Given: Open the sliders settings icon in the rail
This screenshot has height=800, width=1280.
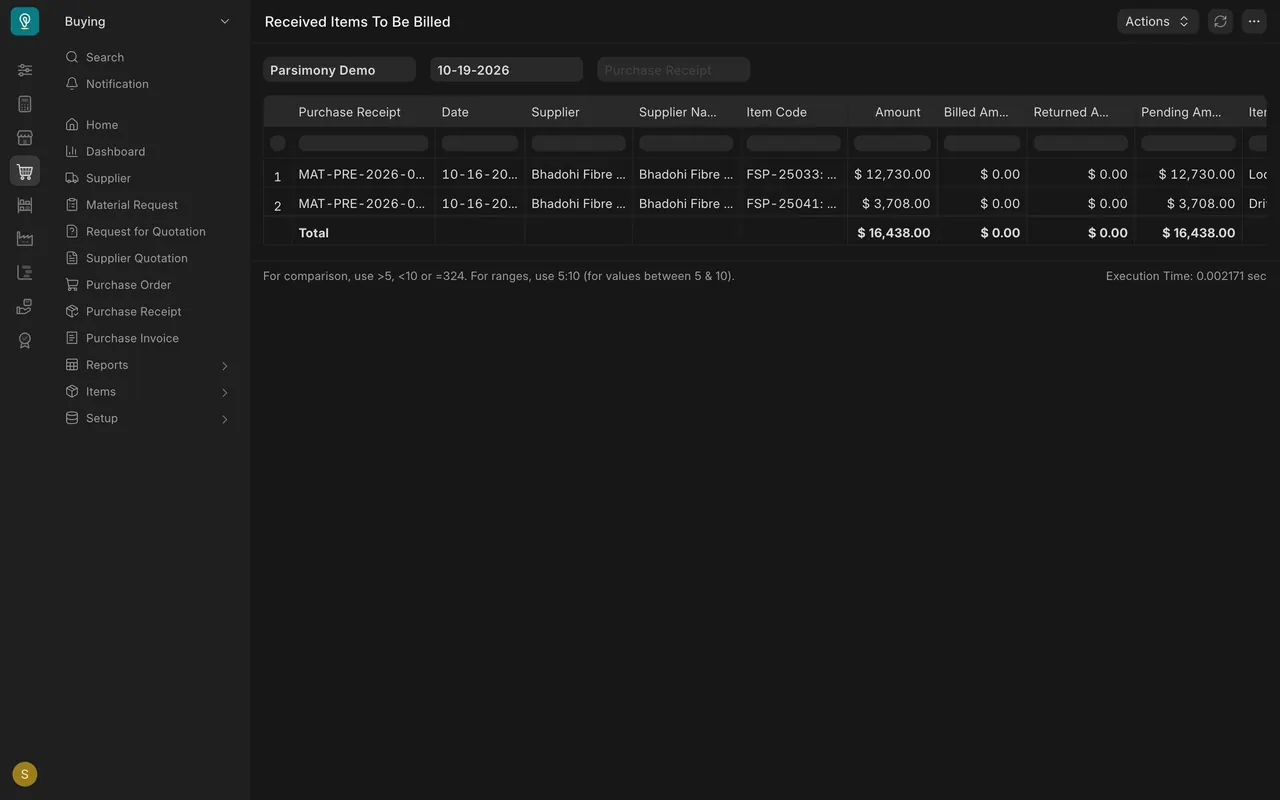Looking at the screenshot, I should tap(25, 70).
